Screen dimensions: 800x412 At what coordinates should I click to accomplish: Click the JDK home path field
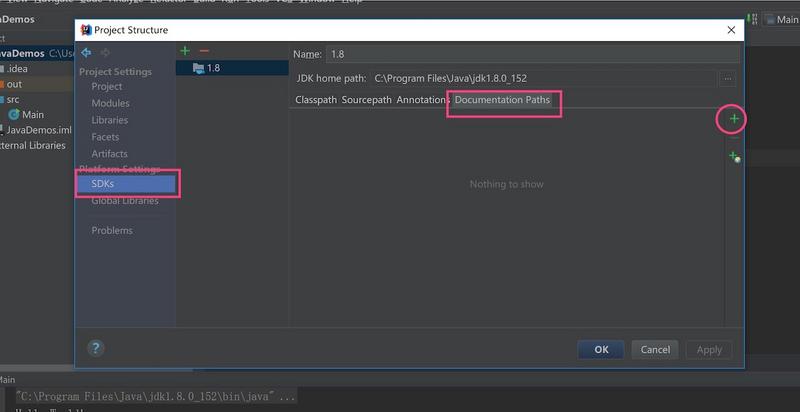click(x=543, y=79)
